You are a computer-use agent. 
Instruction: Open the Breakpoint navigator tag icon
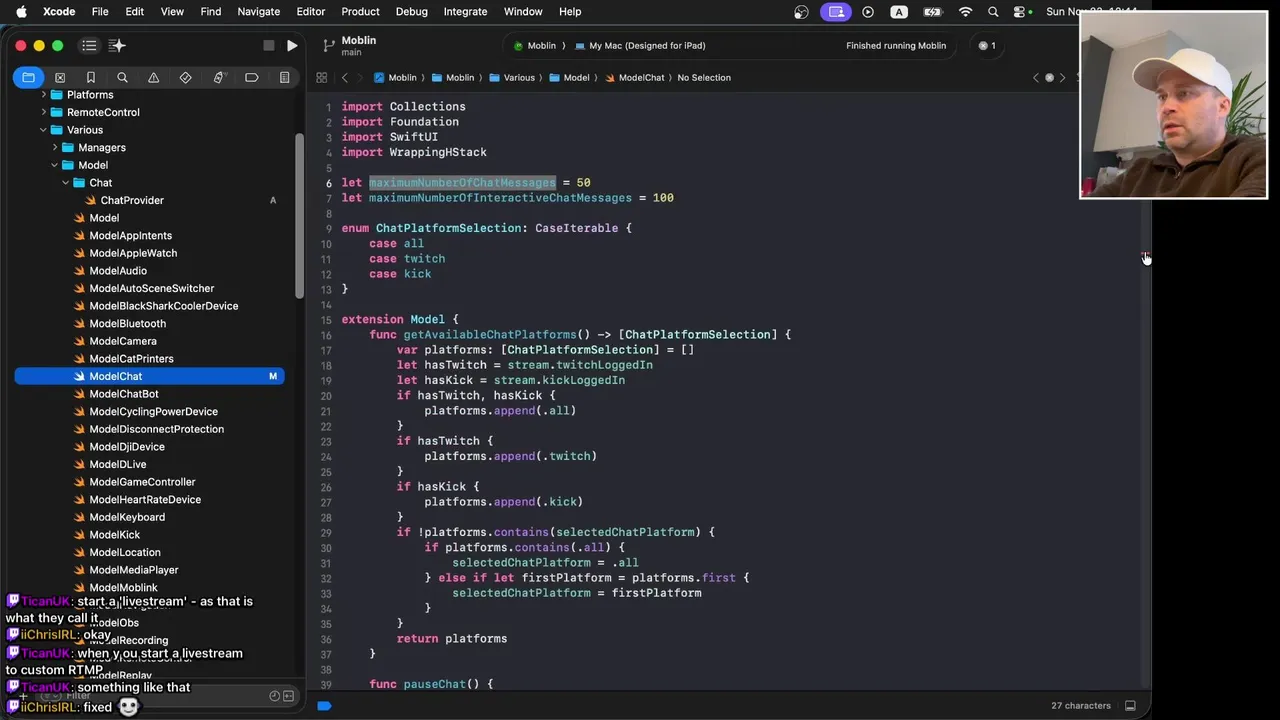click(x=251, y=77)
